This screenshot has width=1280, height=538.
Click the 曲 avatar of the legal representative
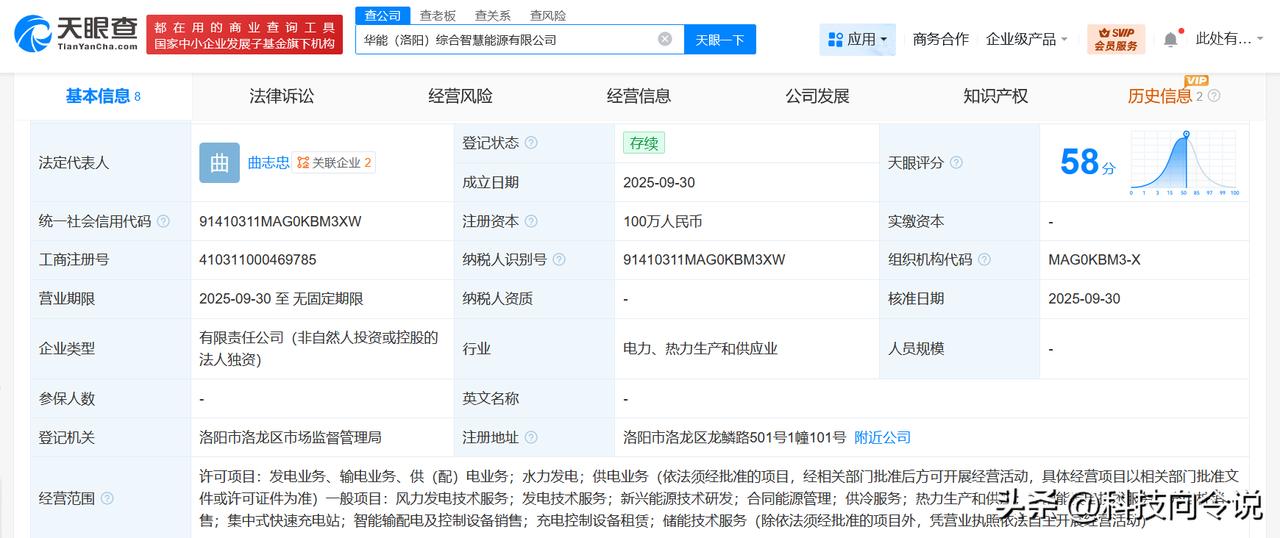(x=219, y=162)
